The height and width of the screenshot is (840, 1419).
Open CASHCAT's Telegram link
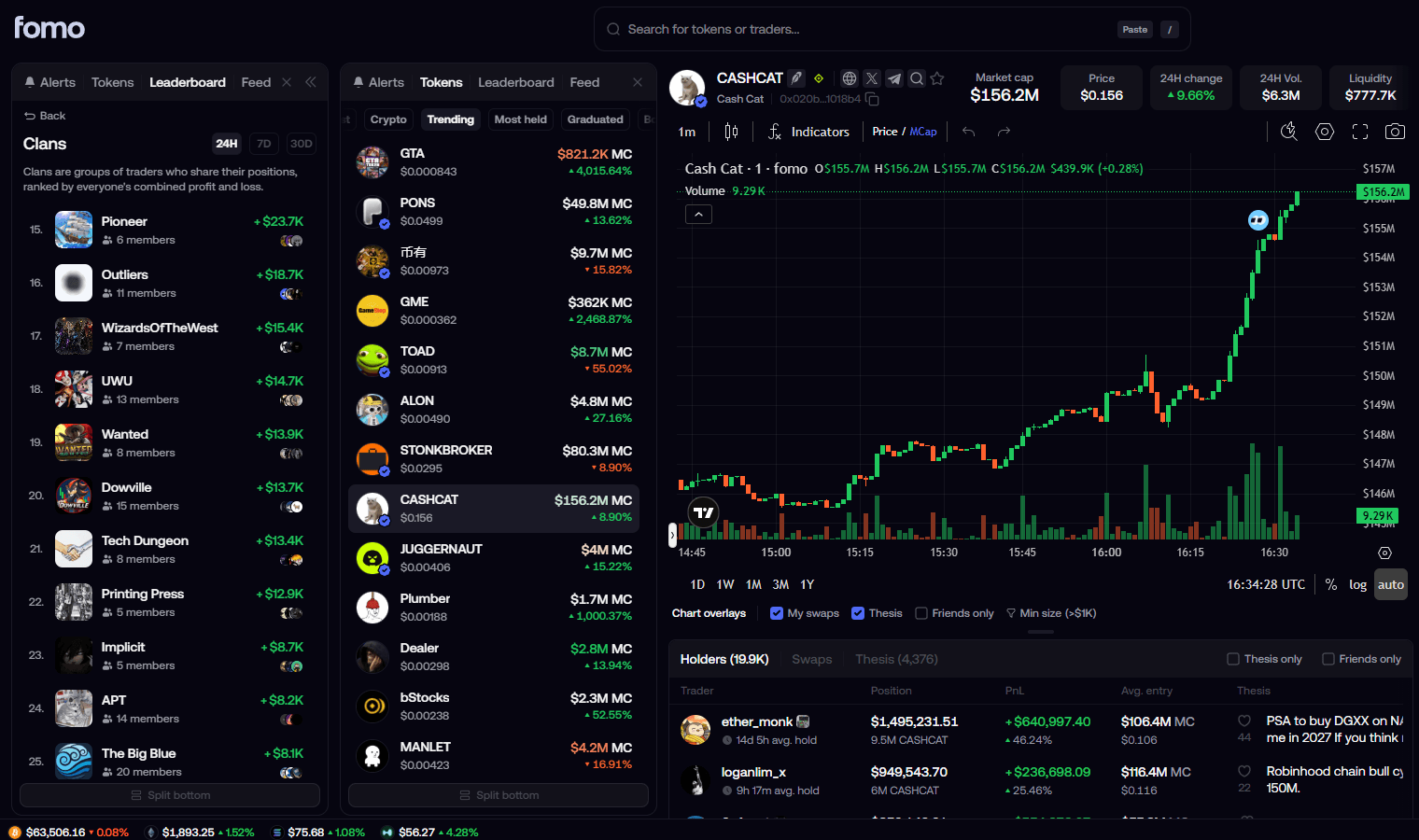(893, 78)
